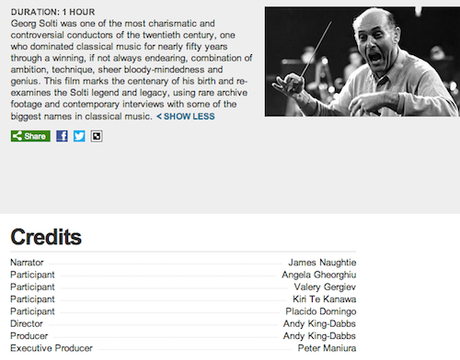Collapse description with SHOW LESS

pos(186,116)
